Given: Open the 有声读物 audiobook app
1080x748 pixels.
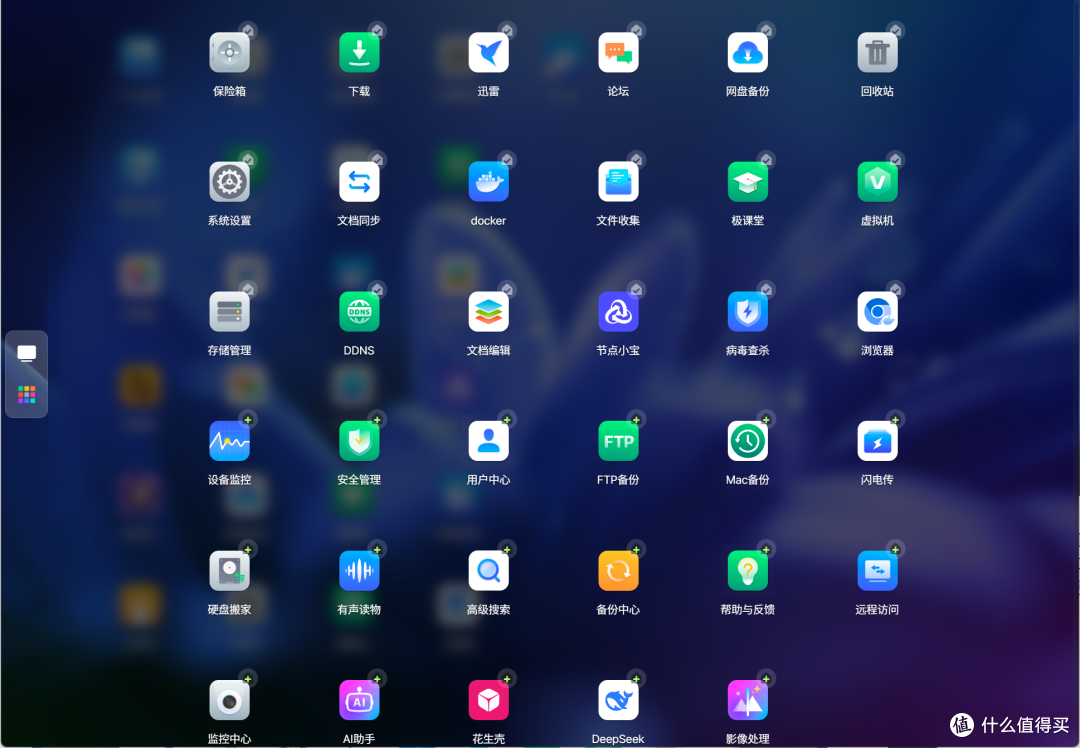Looking at the screenshot, I should (x=359, y=571).
